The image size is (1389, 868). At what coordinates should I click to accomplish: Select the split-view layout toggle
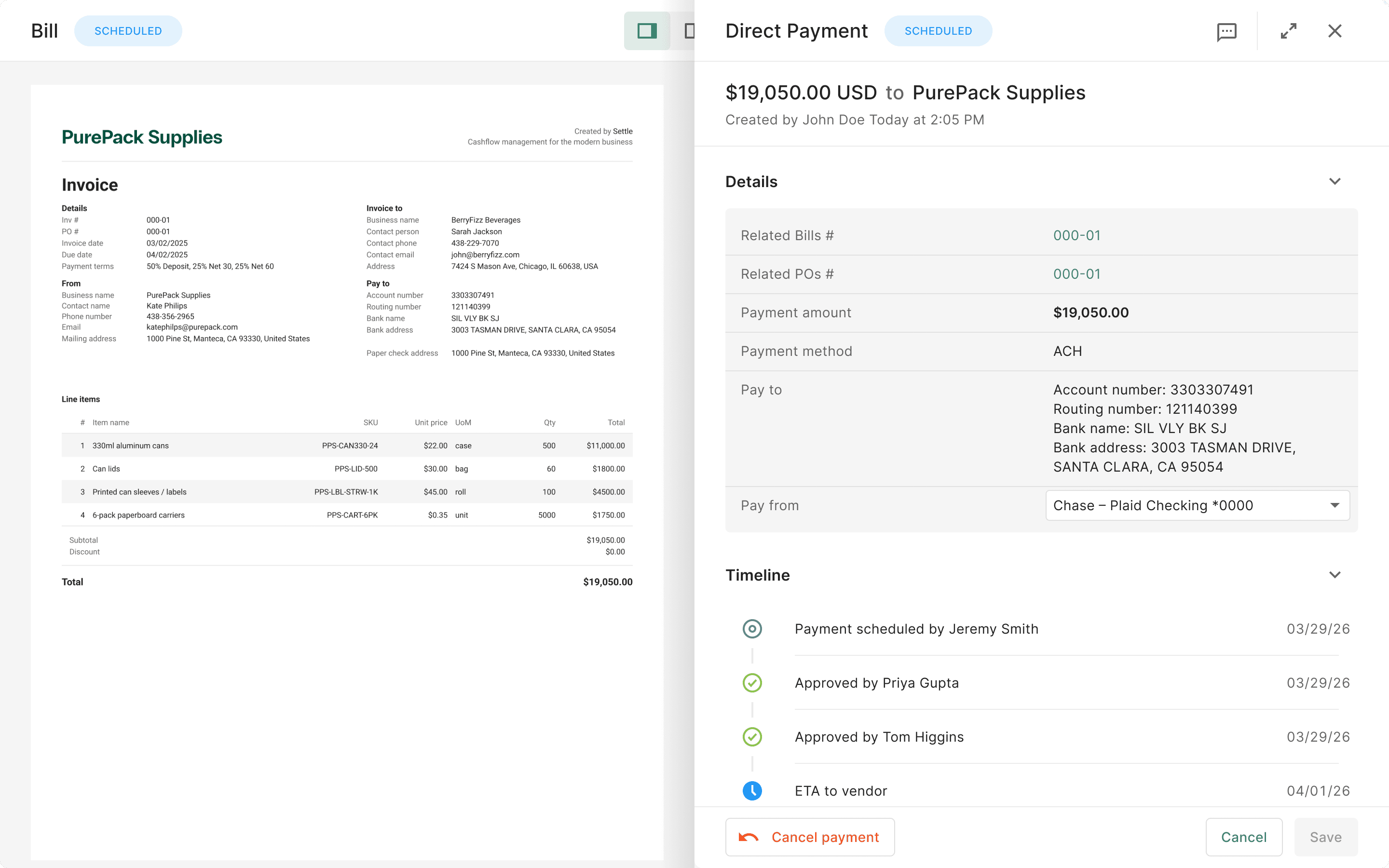pos(647,31)
